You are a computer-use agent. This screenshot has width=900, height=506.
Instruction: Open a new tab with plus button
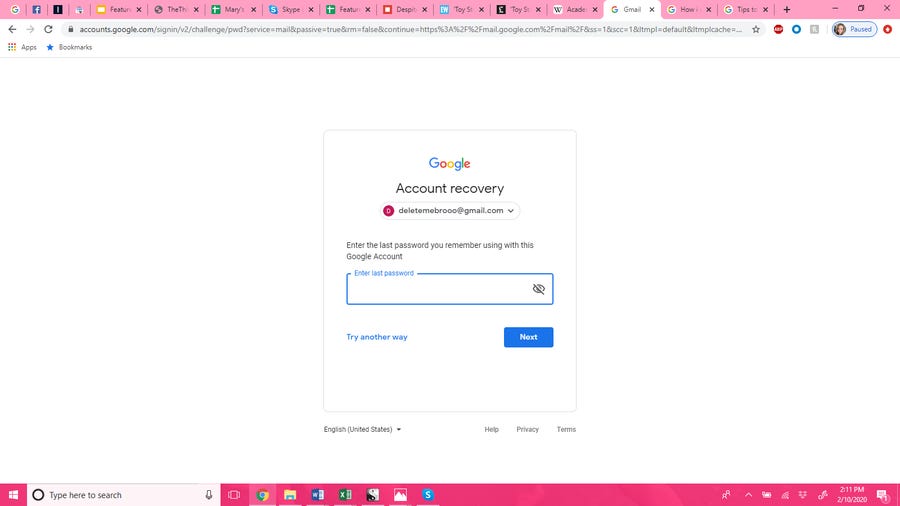[x=787, y=9]
